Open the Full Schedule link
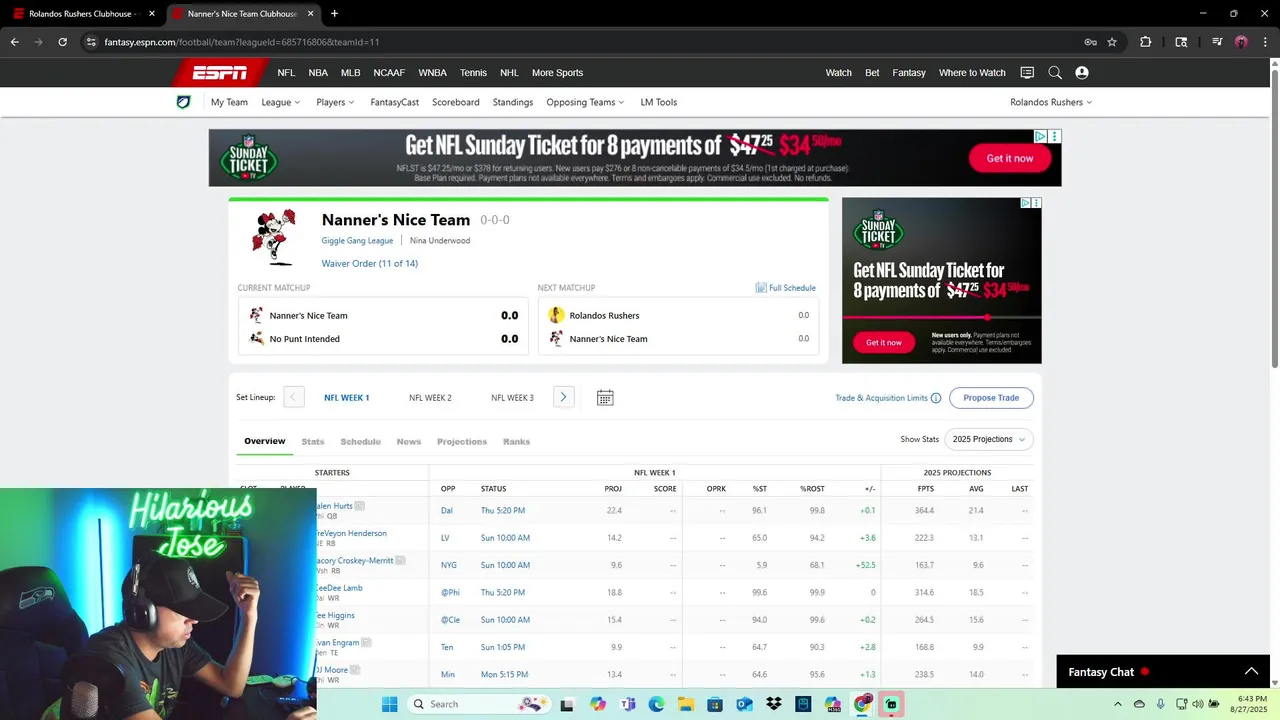Viewport: 1280px width, 720px height. [786, 288]
